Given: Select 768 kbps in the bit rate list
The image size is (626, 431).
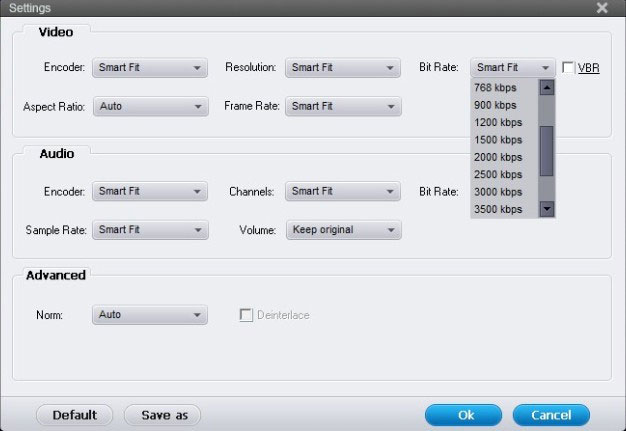Looking at the screenshot, I should [505, 87].
